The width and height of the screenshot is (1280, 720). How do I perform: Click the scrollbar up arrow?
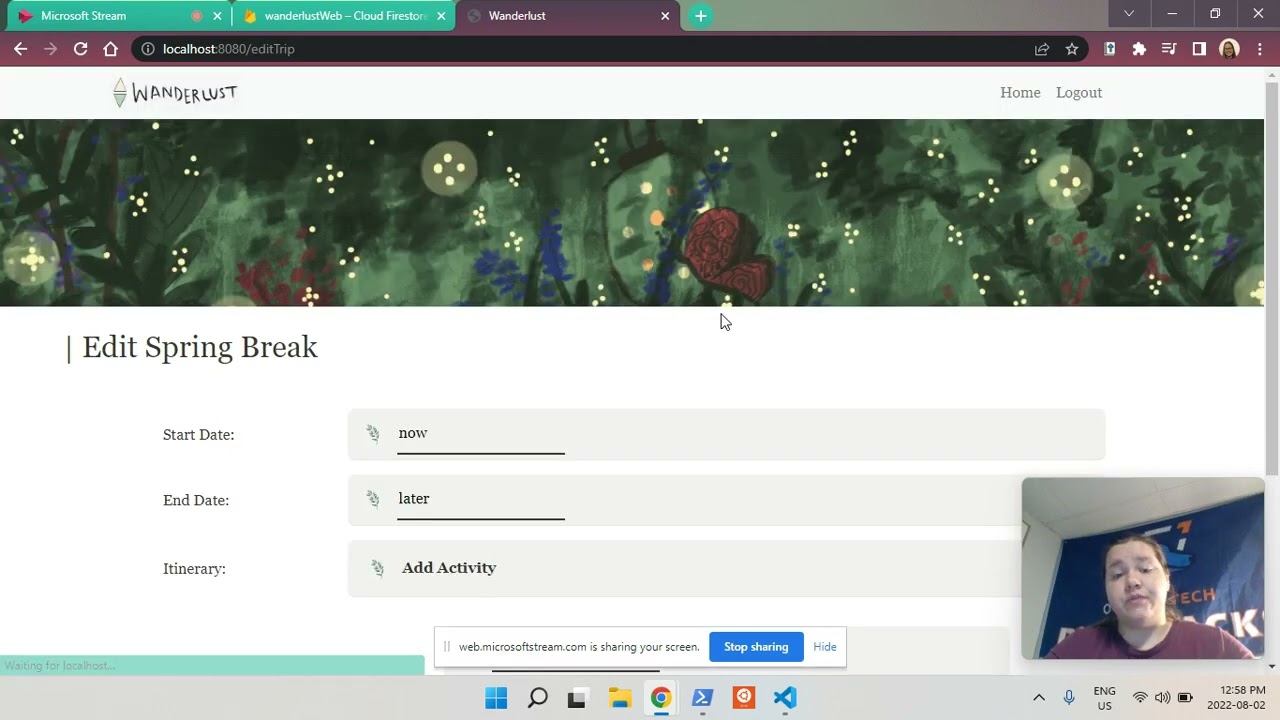pos(1272,74)
